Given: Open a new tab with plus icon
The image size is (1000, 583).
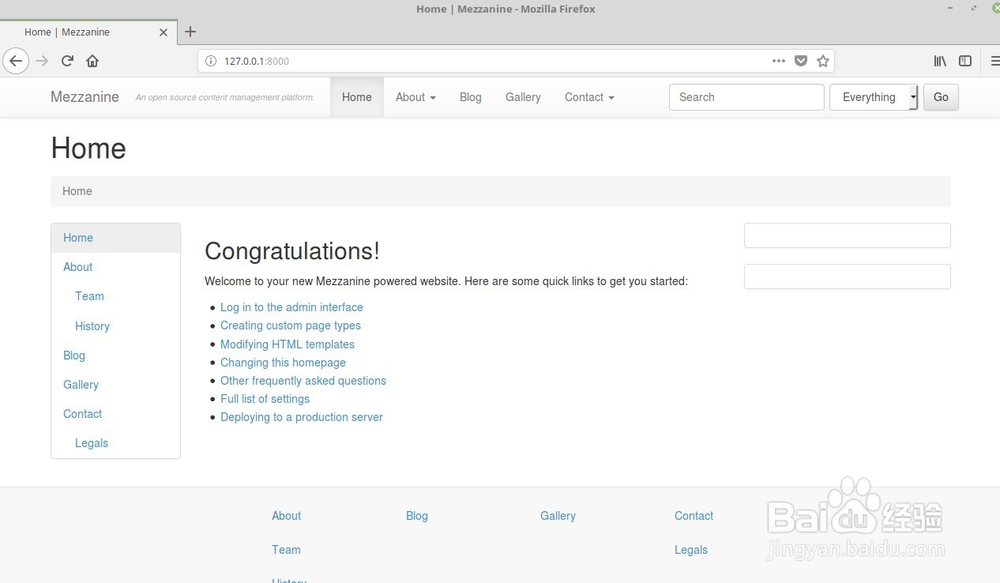Looking at the screenshot, I should pos(190,32).
